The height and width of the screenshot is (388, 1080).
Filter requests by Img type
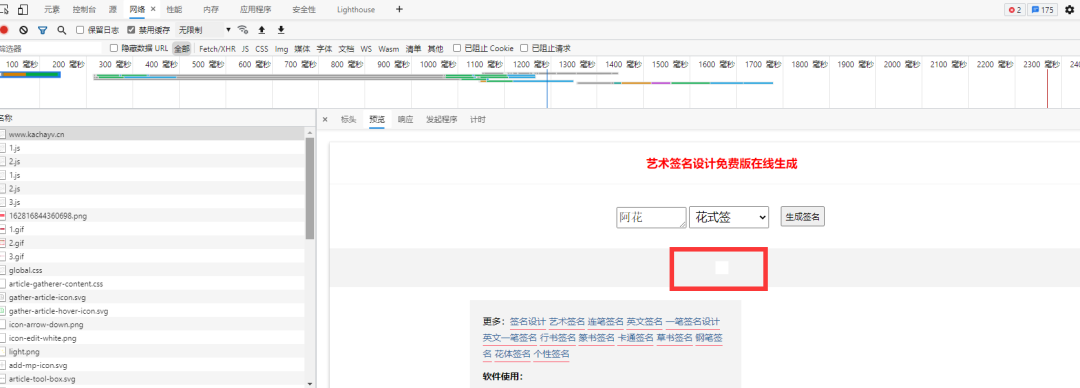pyautogui.click(x=282, y=49)
